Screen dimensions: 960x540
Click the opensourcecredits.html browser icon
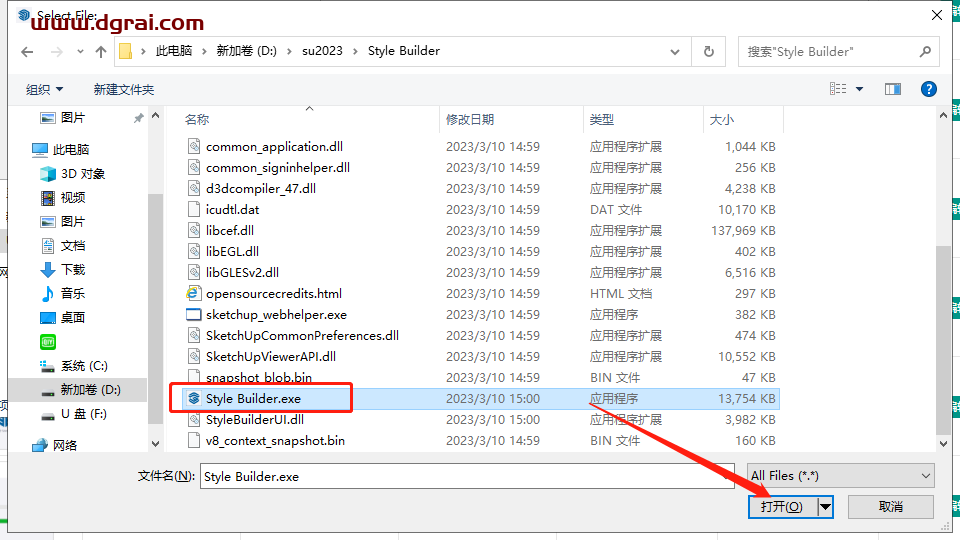tap(193, 293)
